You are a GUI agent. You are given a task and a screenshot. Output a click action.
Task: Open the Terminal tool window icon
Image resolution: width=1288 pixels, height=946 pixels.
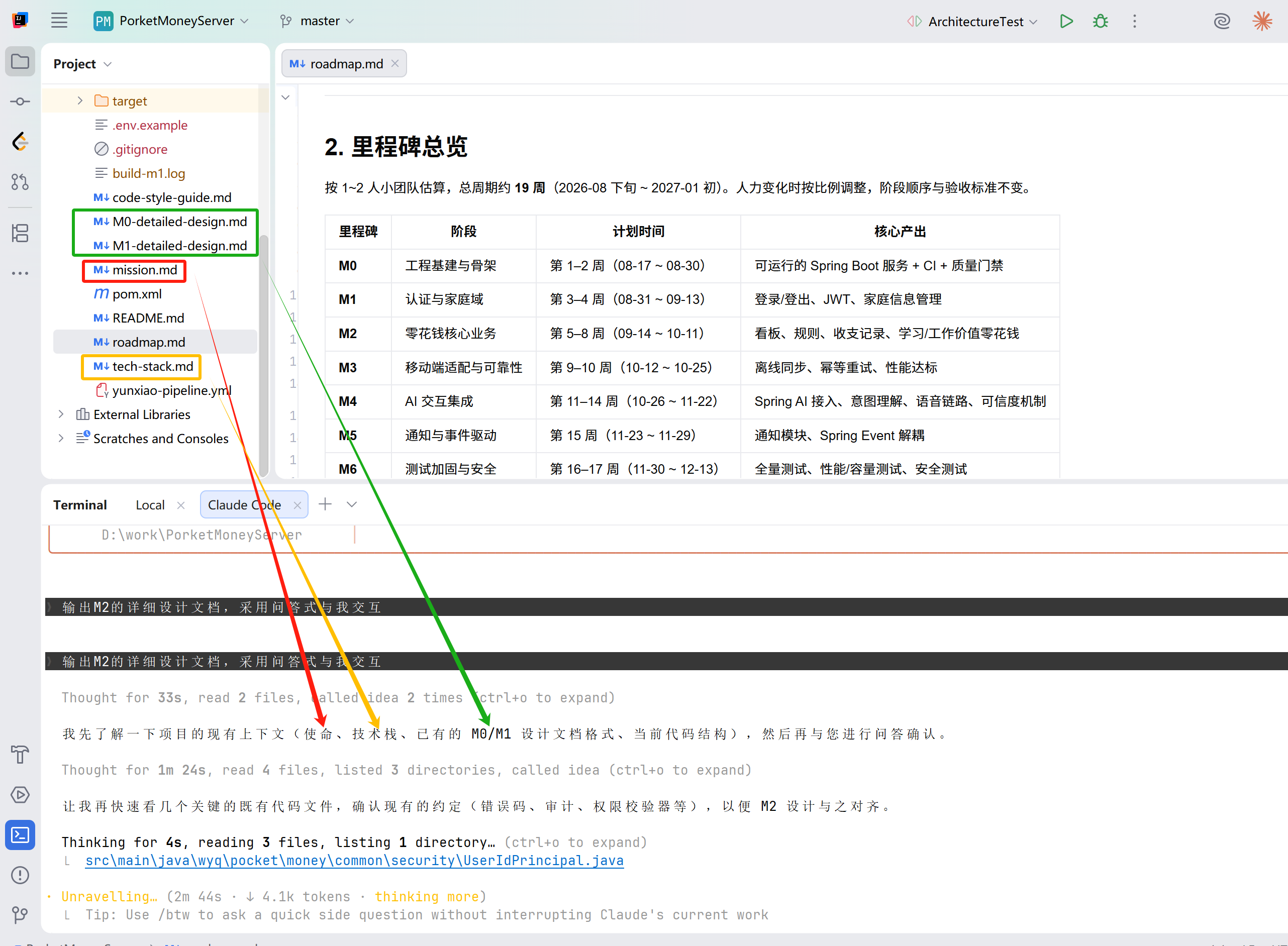pyautogui.click(x=20, y=835)
